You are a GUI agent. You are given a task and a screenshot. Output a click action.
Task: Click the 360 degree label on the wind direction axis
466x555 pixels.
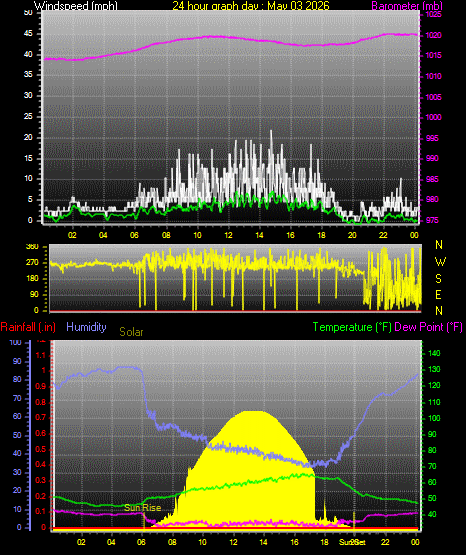click(x=32, y=247)
